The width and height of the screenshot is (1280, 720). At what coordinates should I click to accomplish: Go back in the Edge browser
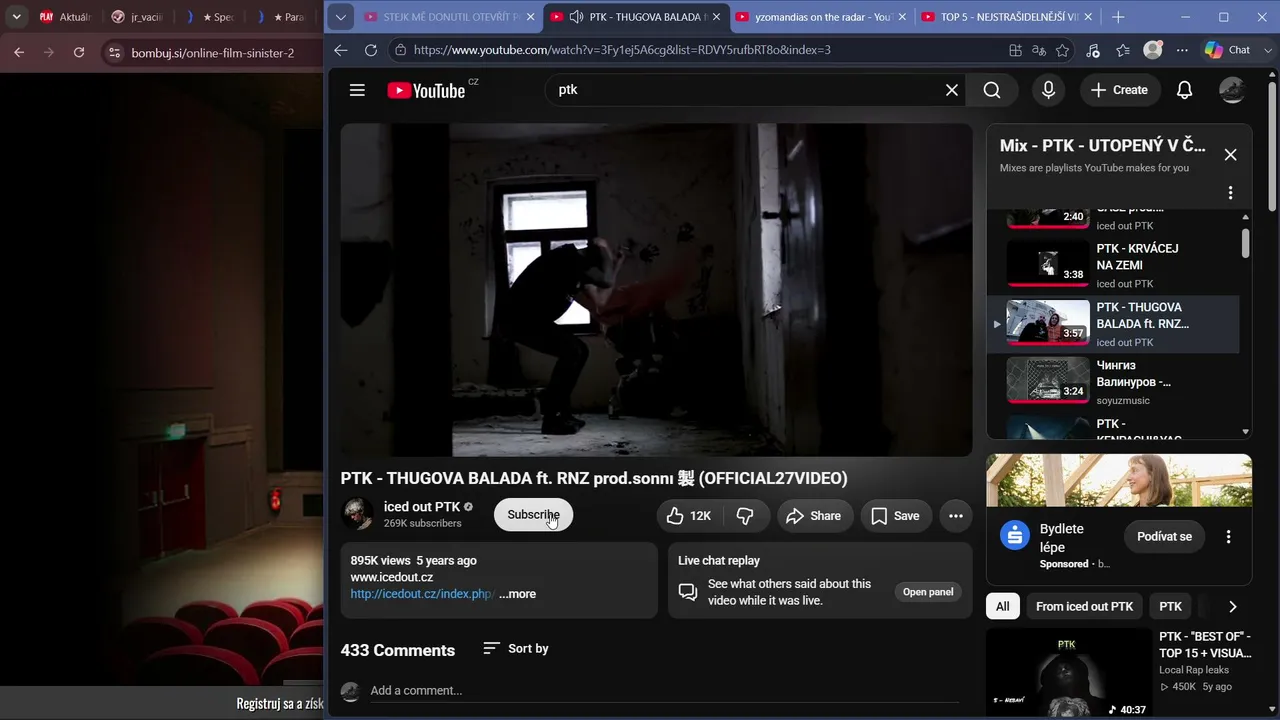point(341,50)
